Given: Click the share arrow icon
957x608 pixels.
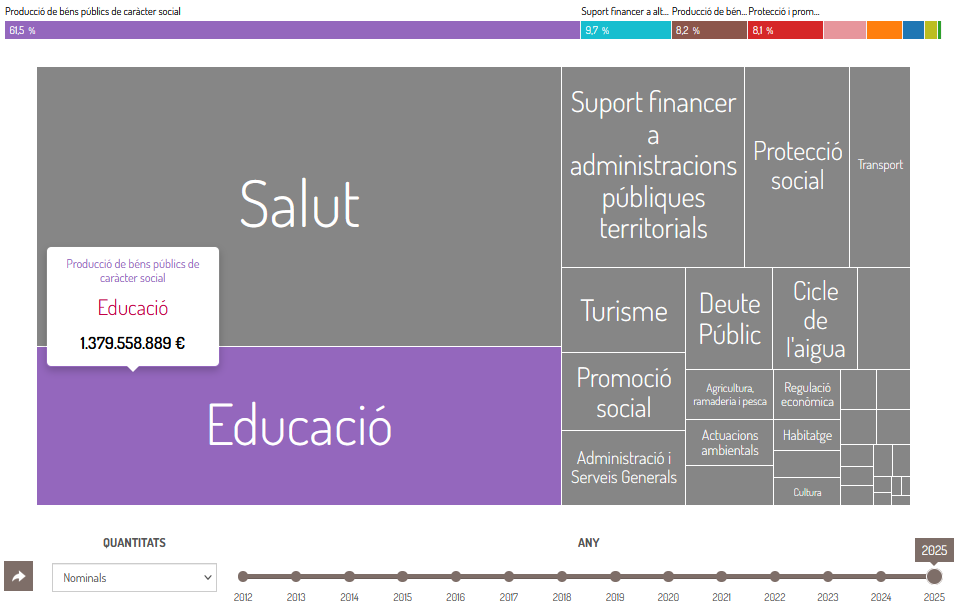Looking at the screenshot, I should click(x=18, y=577).
